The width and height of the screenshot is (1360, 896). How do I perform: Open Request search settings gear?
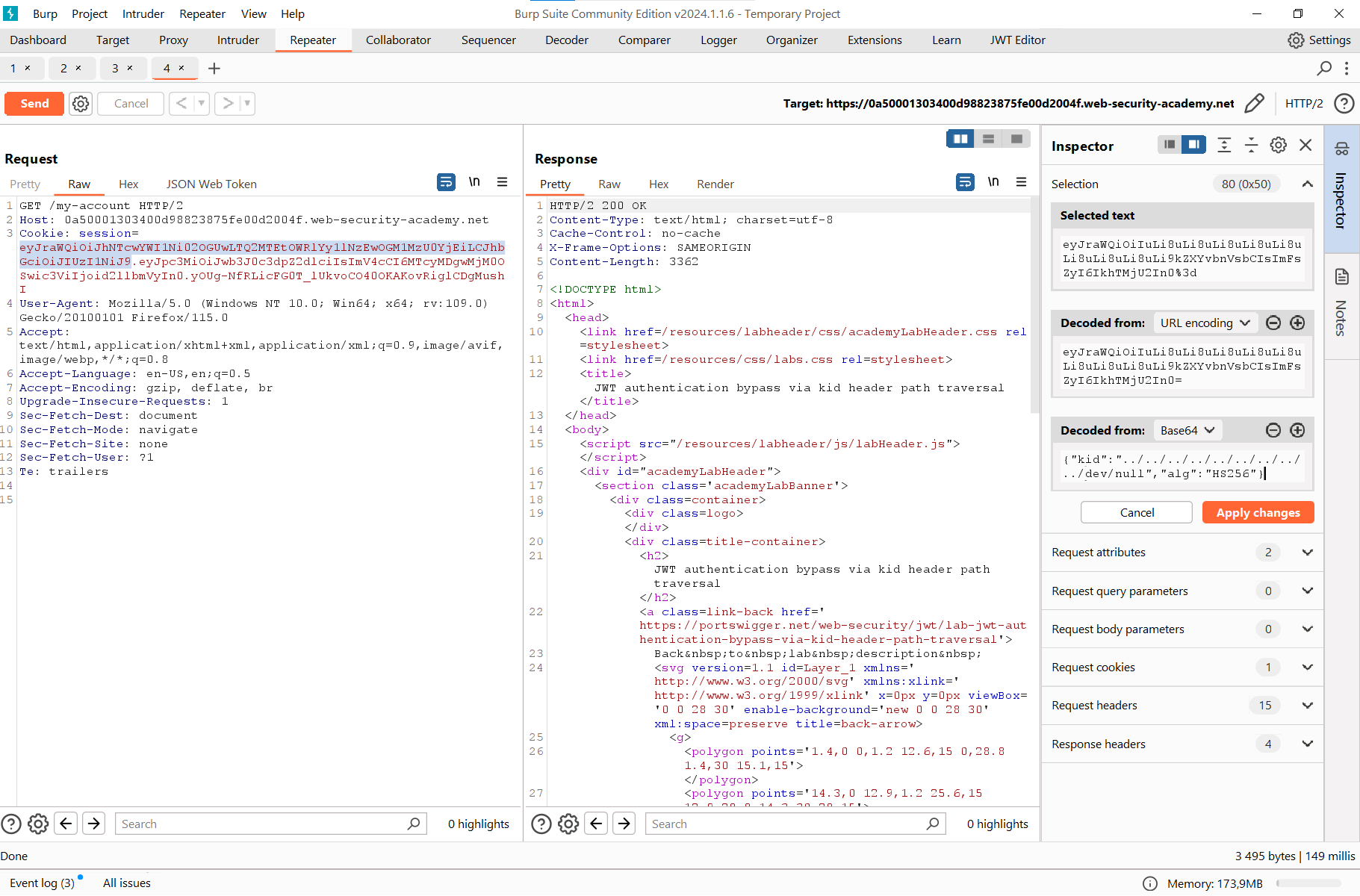pos(38,824)
